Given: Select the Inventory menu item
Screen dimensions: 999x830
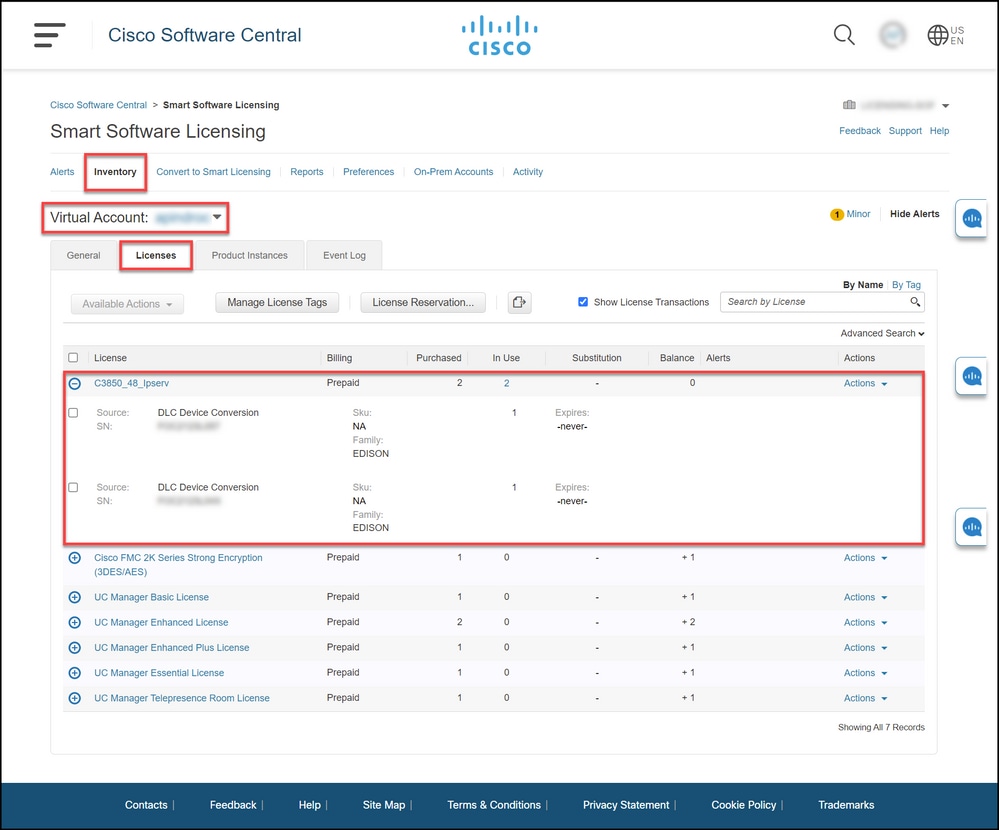Looking at the screenshot, I should (115, 172).
